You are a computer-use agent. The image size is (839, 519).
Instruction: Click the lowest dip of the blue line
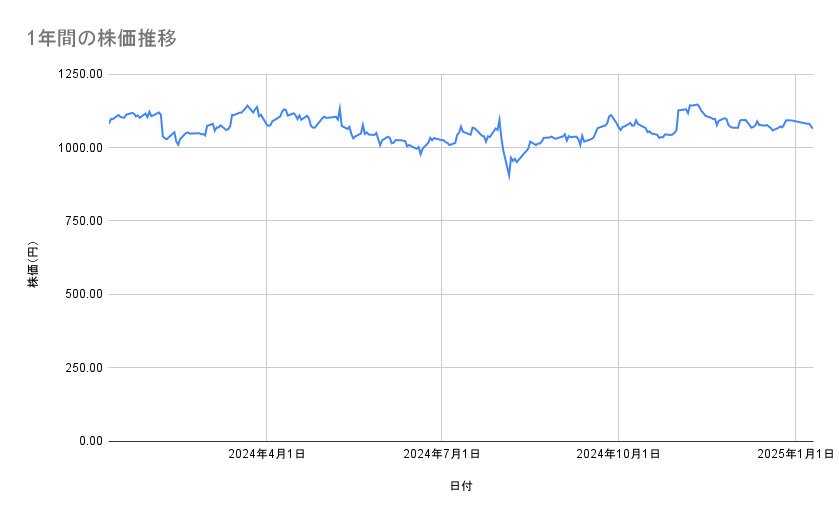[509, 176]
